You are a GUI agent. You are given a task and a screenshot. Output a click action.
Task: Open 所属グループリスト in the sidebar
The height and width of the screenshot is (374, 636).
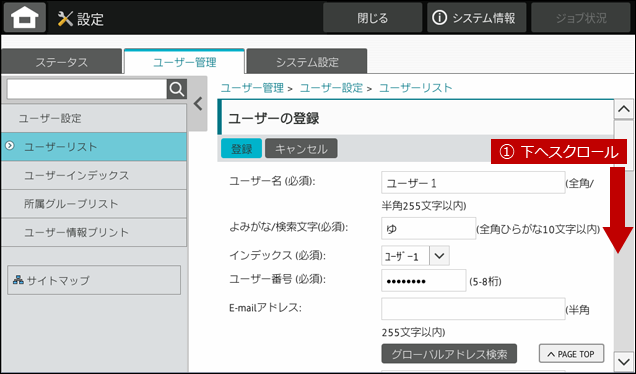94,204
